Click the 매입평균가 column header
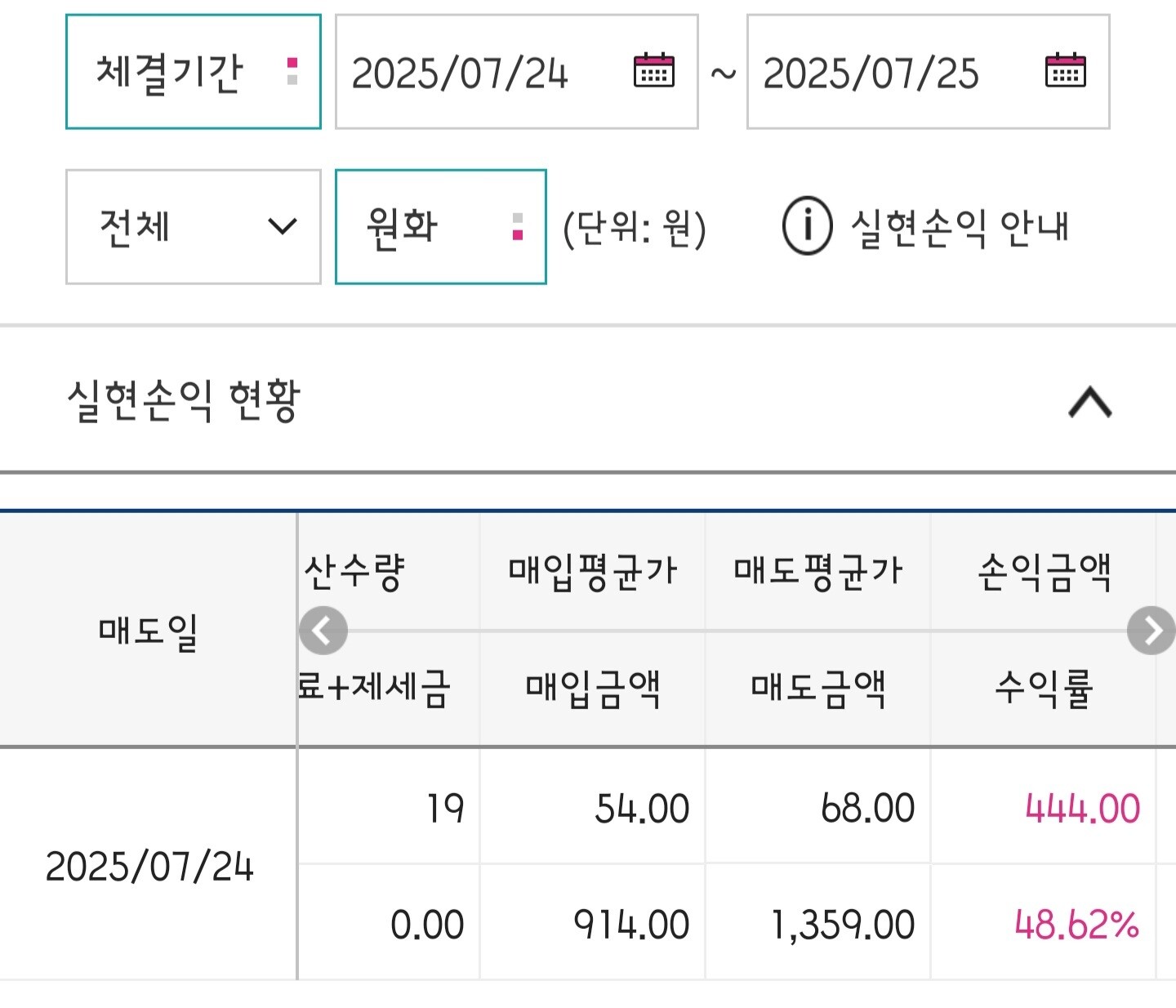Screen dimensions: 1176x1008 [x=593, y=571]
